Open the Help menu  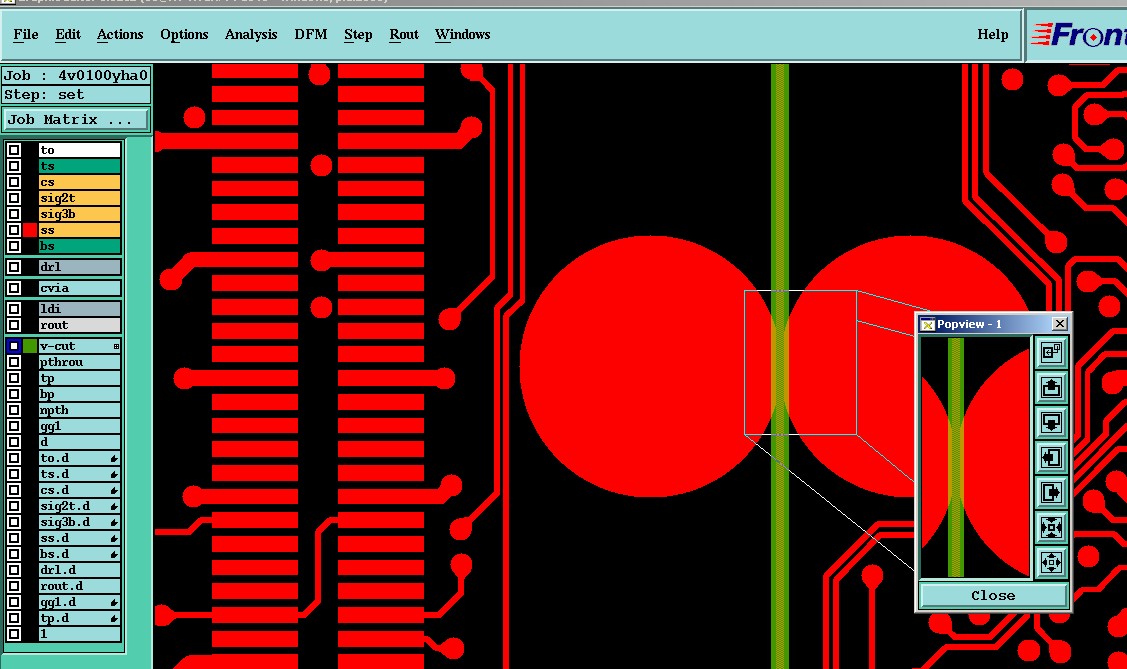[993, 34]
